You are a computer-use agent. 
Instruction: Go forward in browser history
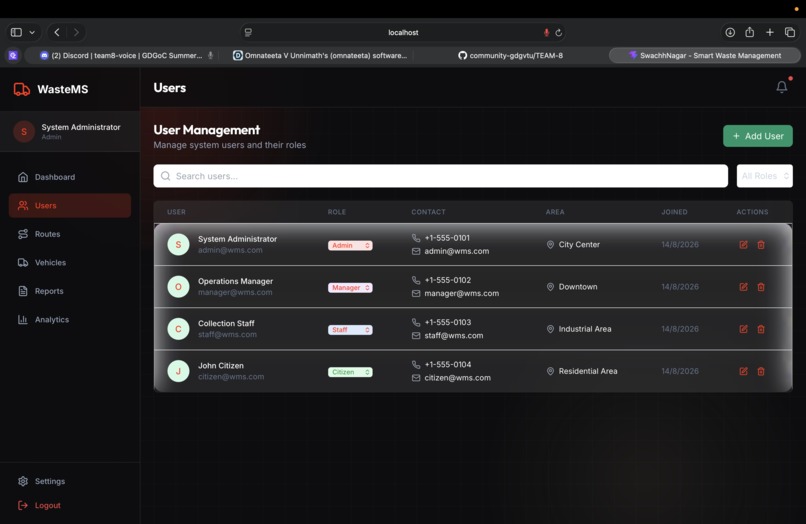pos(76,32)
